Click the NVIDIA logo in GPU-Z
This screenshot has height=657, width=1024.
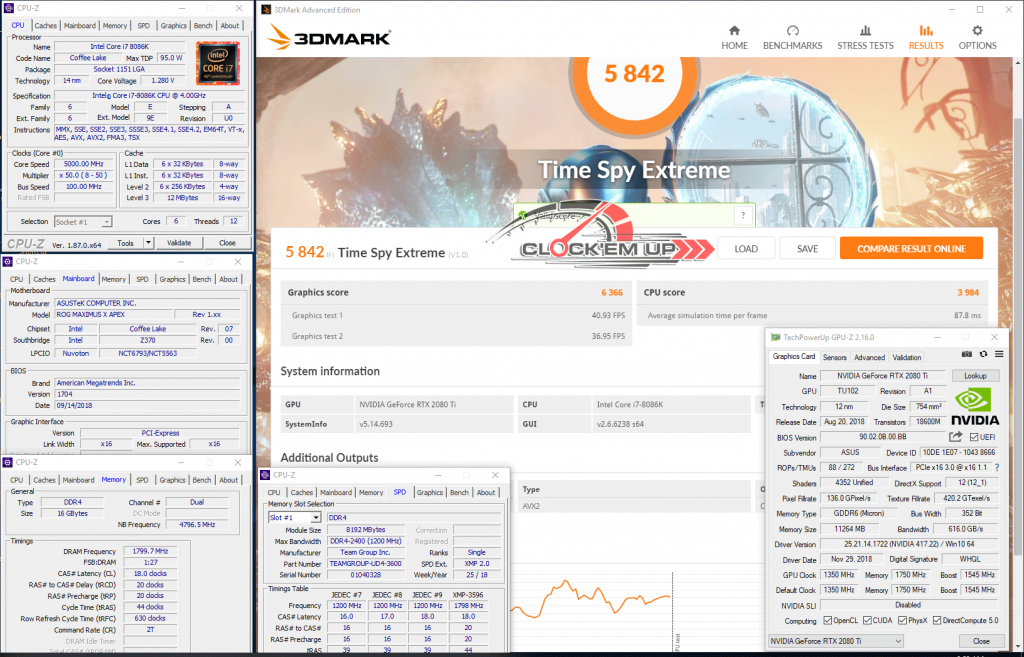click(x=974, y=407)
